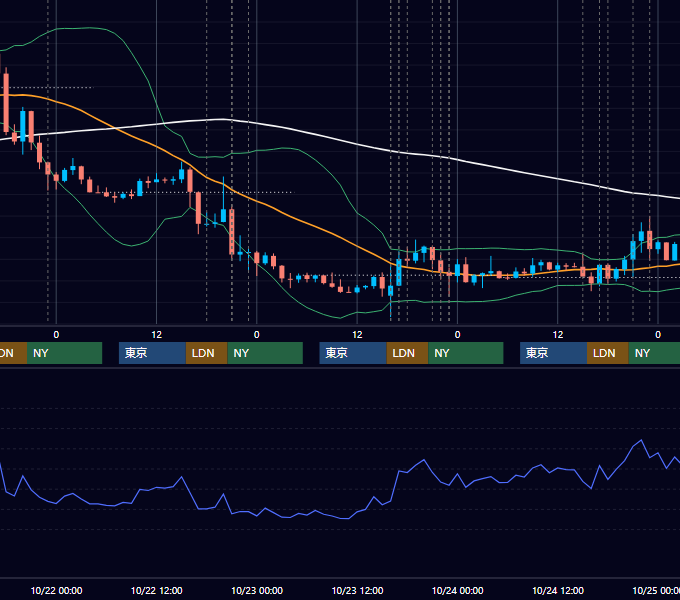
Task: Select NY session bar spanning 10/22 midnight
Action: (x=65, y=353)
